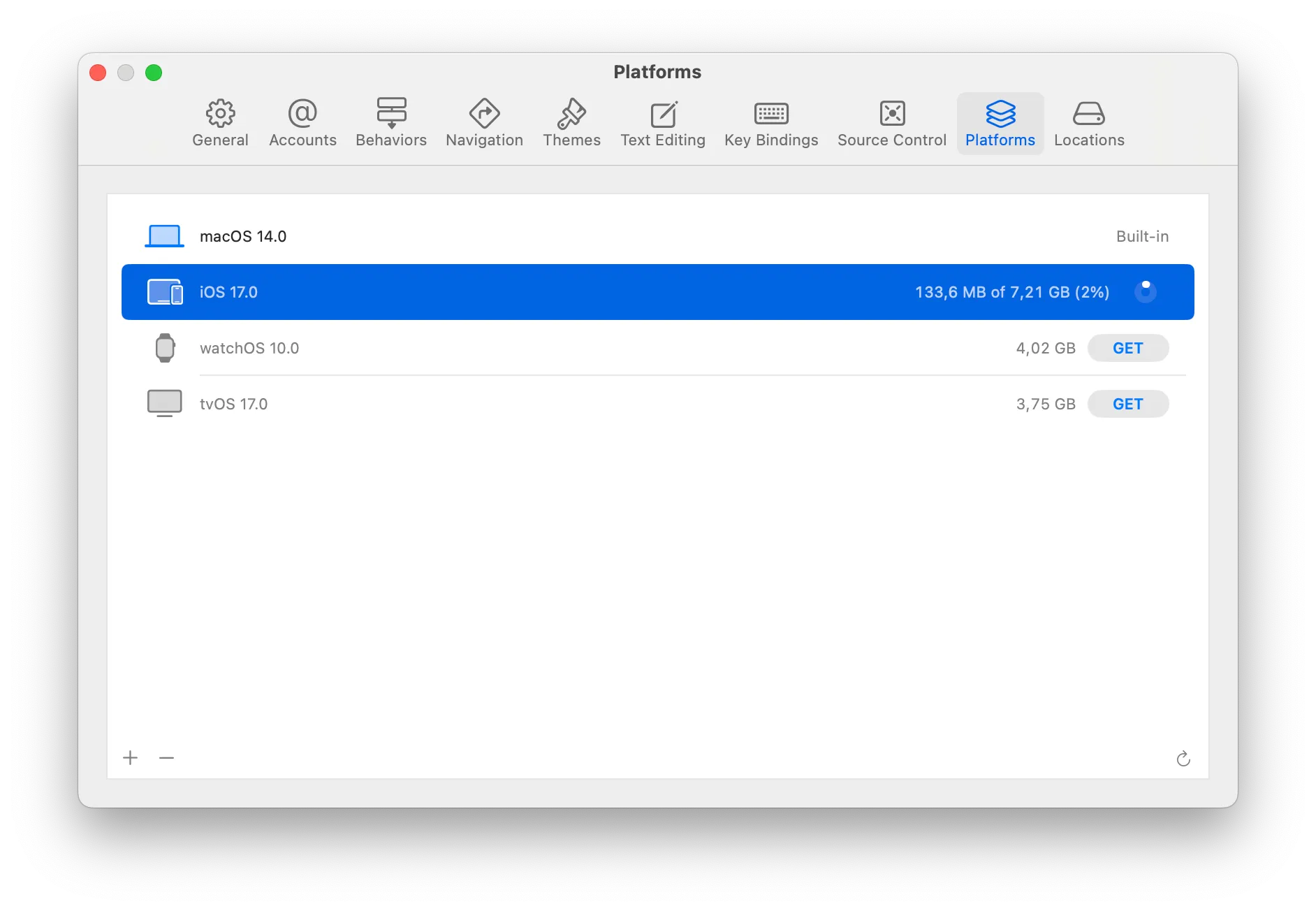
Task: Open the Themes settings pane
Action: coord(571,123)
